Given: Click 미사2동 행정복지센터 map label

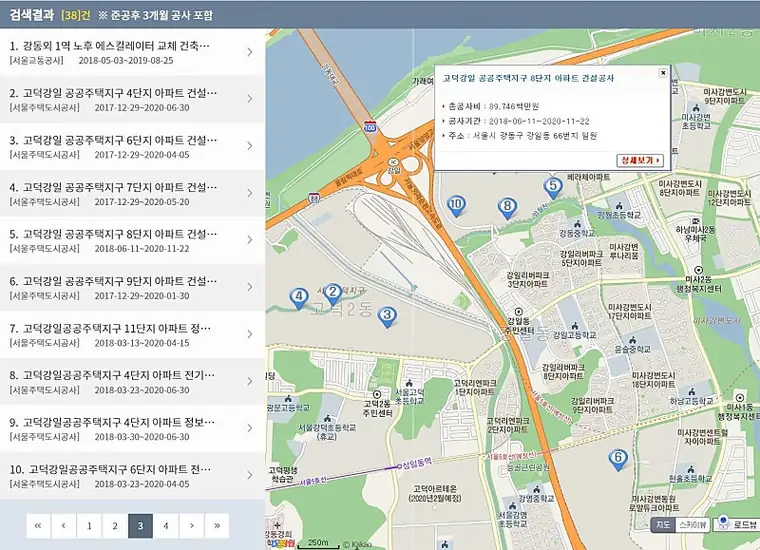Looking at the screenshot, I should point(699,284).
